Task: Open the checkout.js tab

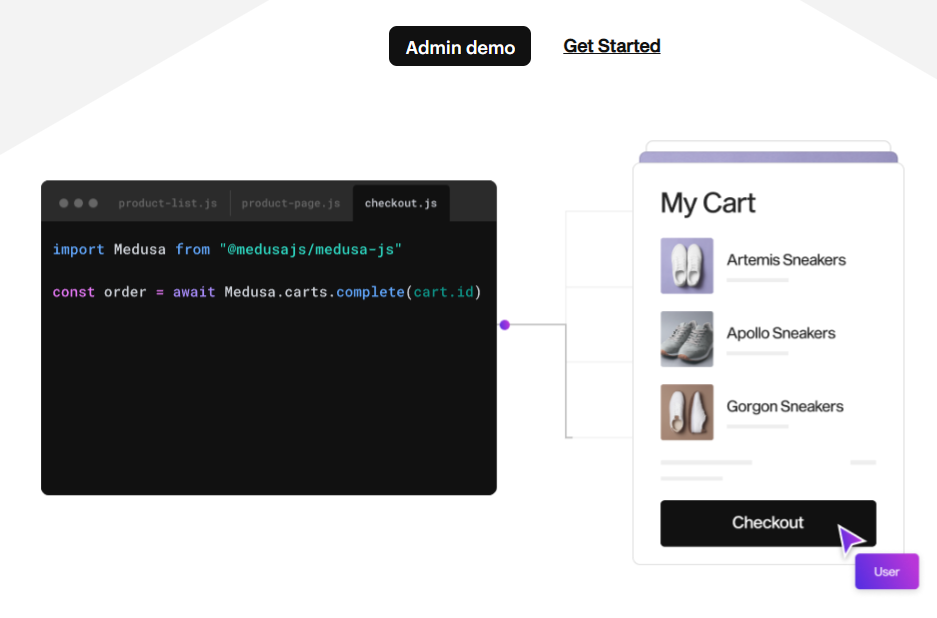Action: tap(401, 203)
